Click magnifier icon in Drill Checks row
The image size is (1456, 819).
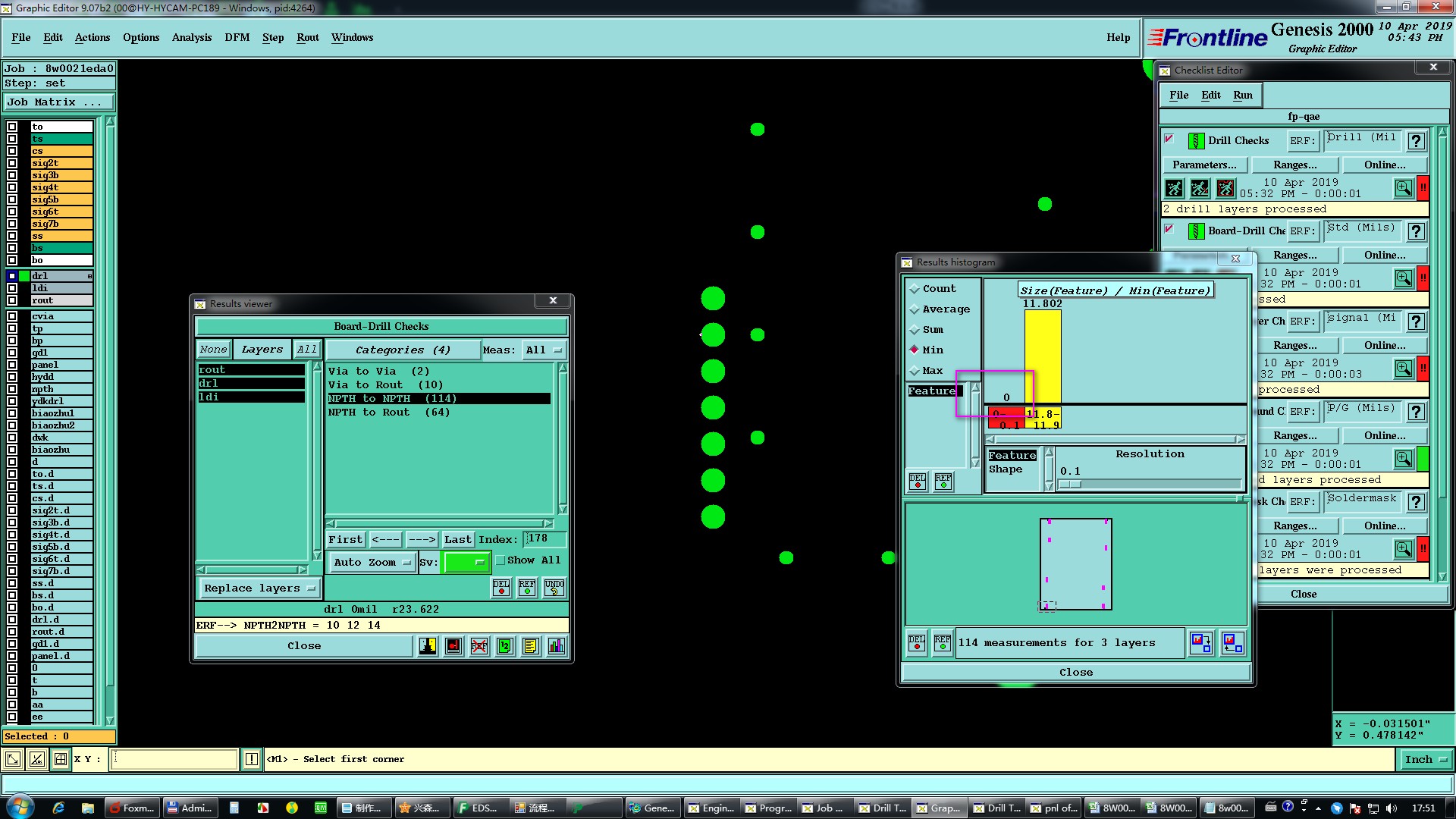[x=1403, y=188]
